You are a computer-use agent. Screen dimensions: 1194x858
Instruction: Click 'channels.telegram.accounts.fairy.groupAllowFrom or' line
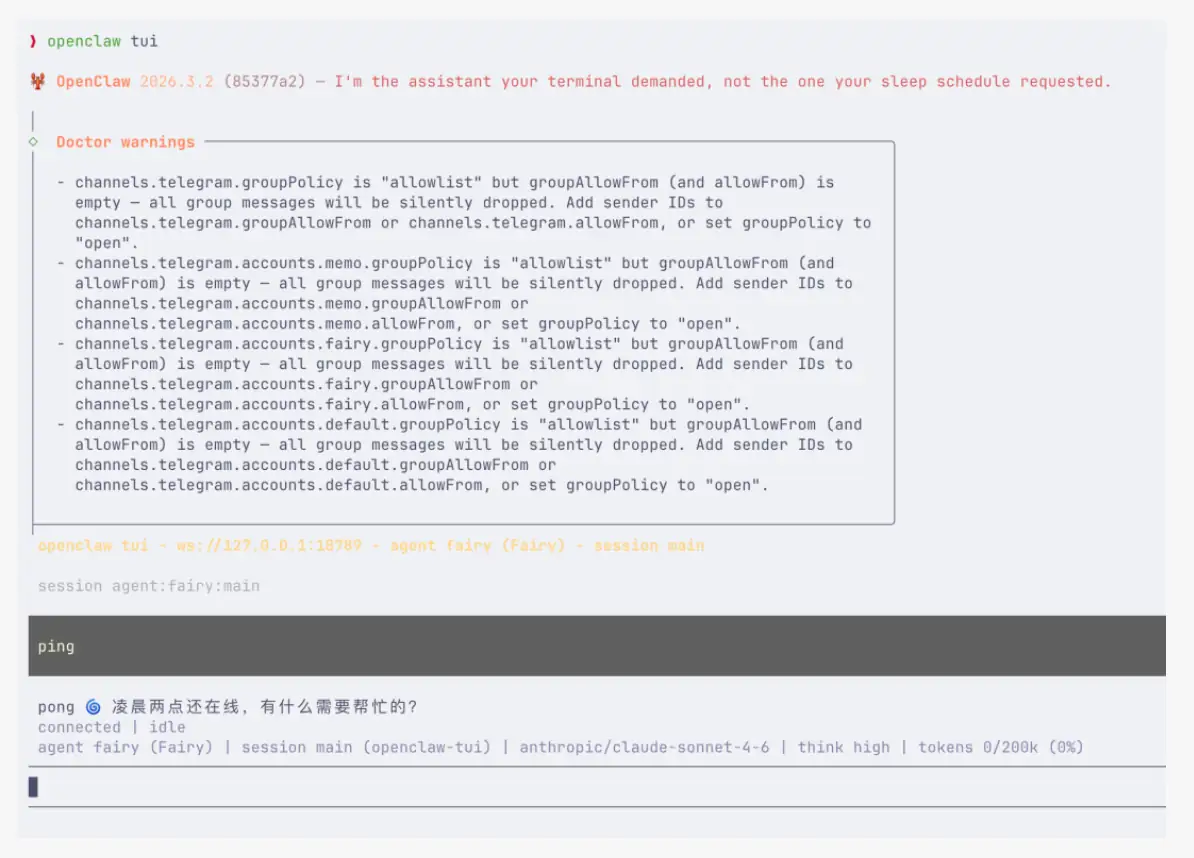click(306, 384)
